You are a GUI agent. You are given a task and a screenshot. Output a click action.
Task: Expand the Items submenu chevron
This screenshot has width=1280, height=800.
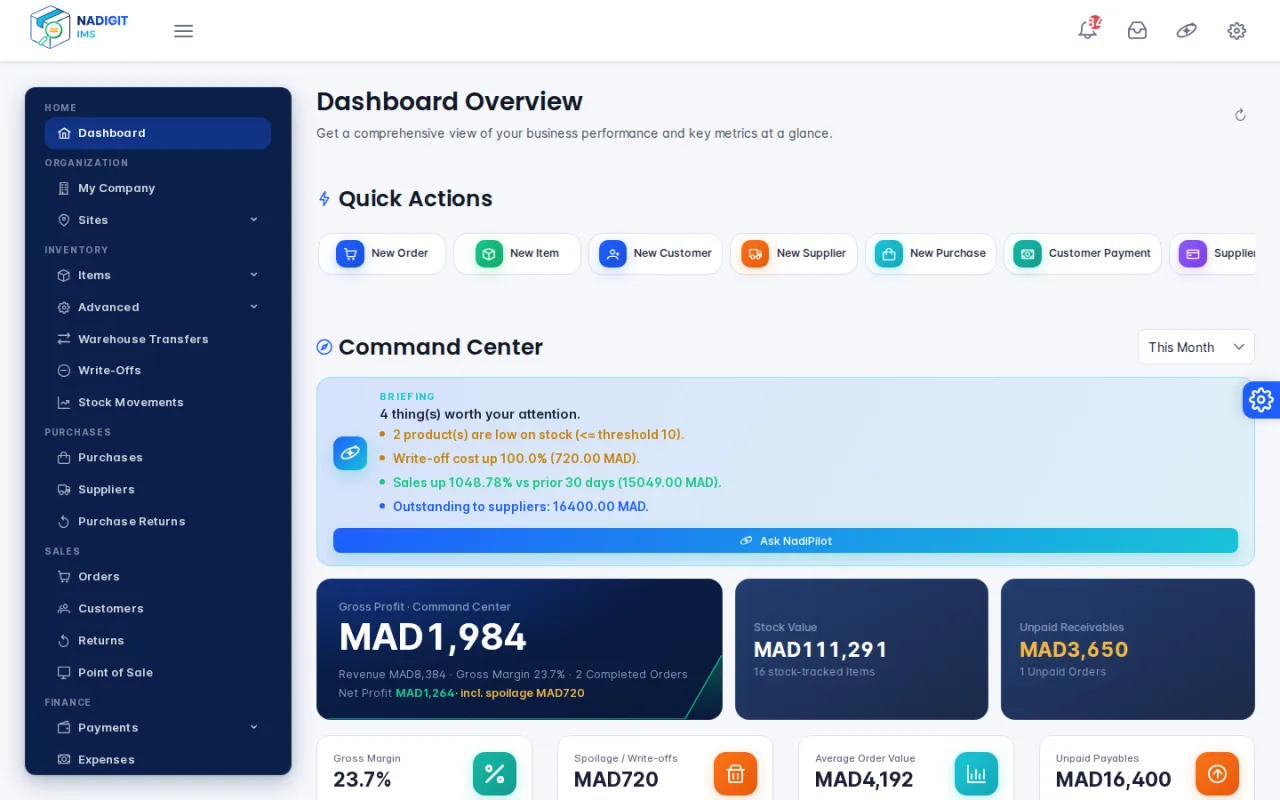254,275
